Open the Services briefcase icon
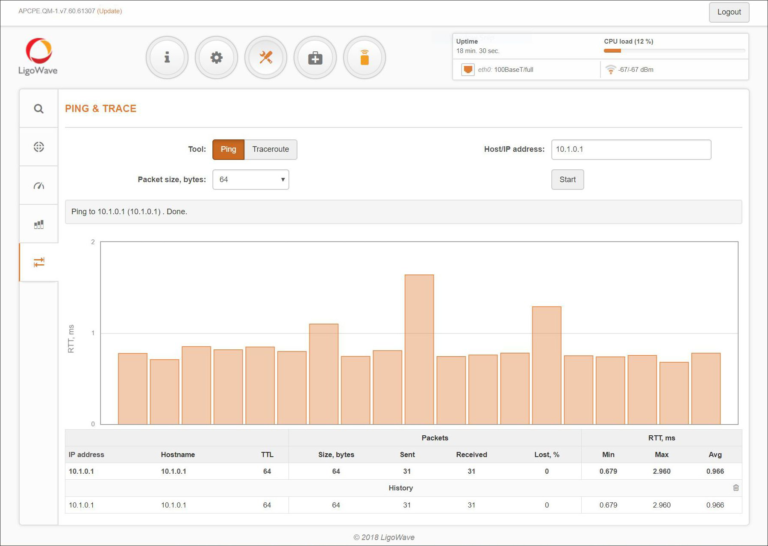The width and height of the screenshot is (768, 546). (315, 58)
